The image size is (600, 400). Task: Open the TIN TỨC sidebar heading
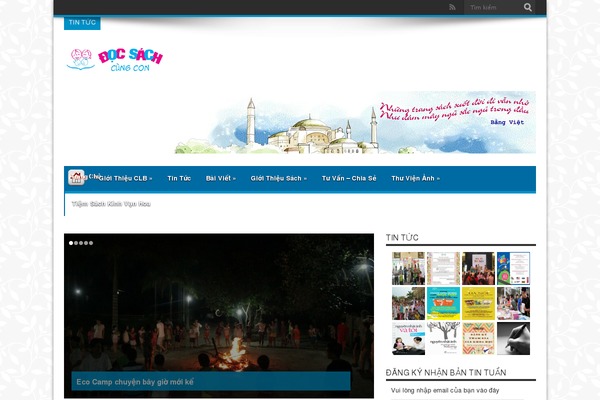click(402, 237)
